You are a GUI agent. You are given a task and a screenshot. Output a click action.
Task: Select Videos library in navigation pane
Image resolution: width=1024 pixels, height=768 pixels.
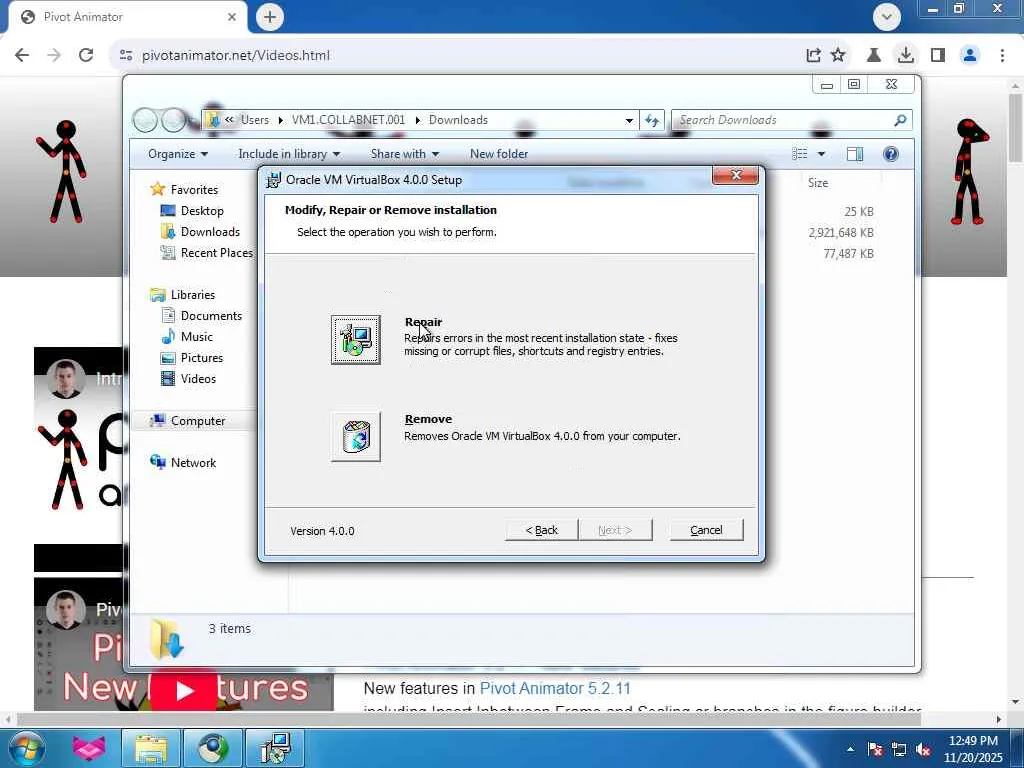198,379
